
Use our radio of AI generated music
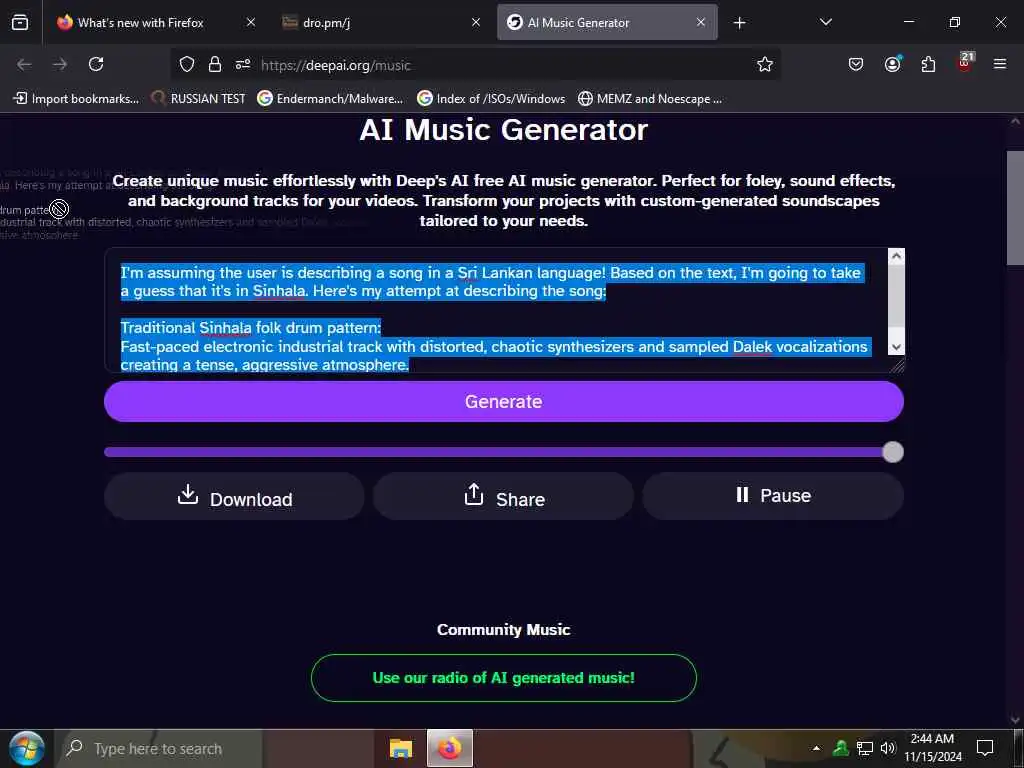click(x=504, y=678)
